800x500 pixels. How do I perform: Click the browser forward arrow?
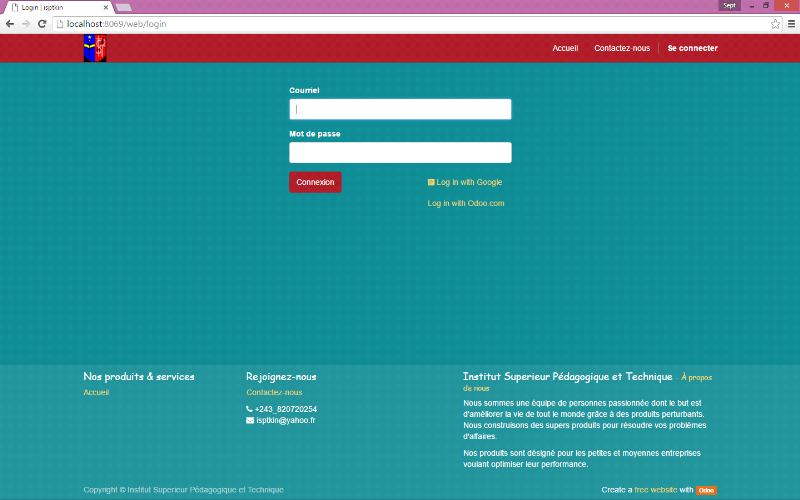click(26, 24)
